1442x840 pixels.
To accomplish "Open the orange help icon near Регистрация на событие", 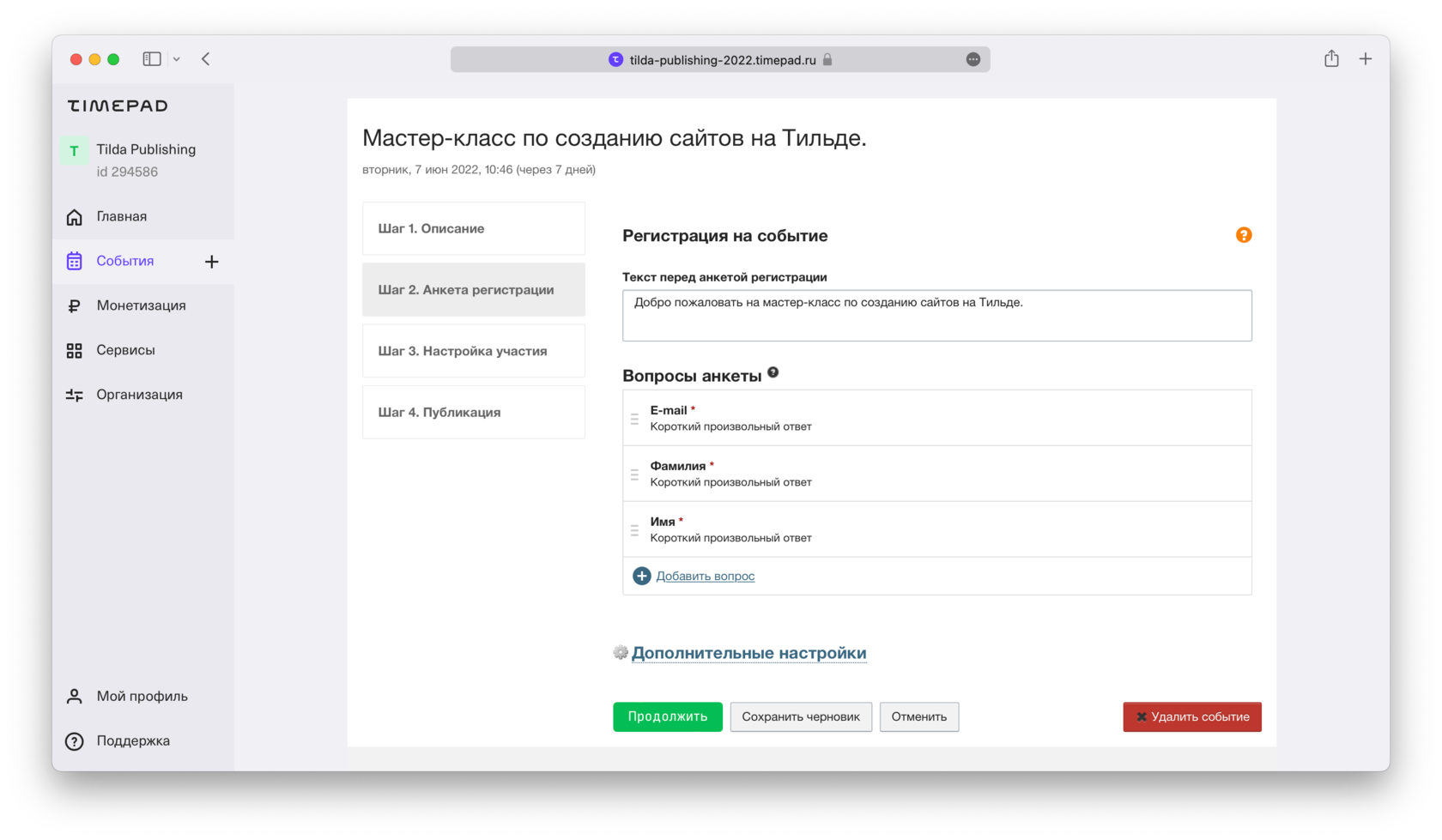I will tap(1244, 235).
